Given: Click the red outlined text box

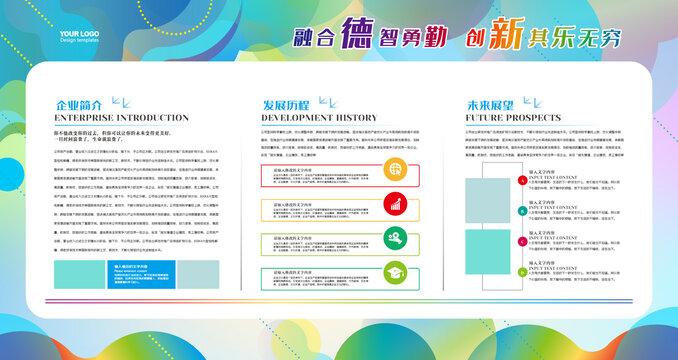Looking at the screenshot, I should click(x=340, y=175).
